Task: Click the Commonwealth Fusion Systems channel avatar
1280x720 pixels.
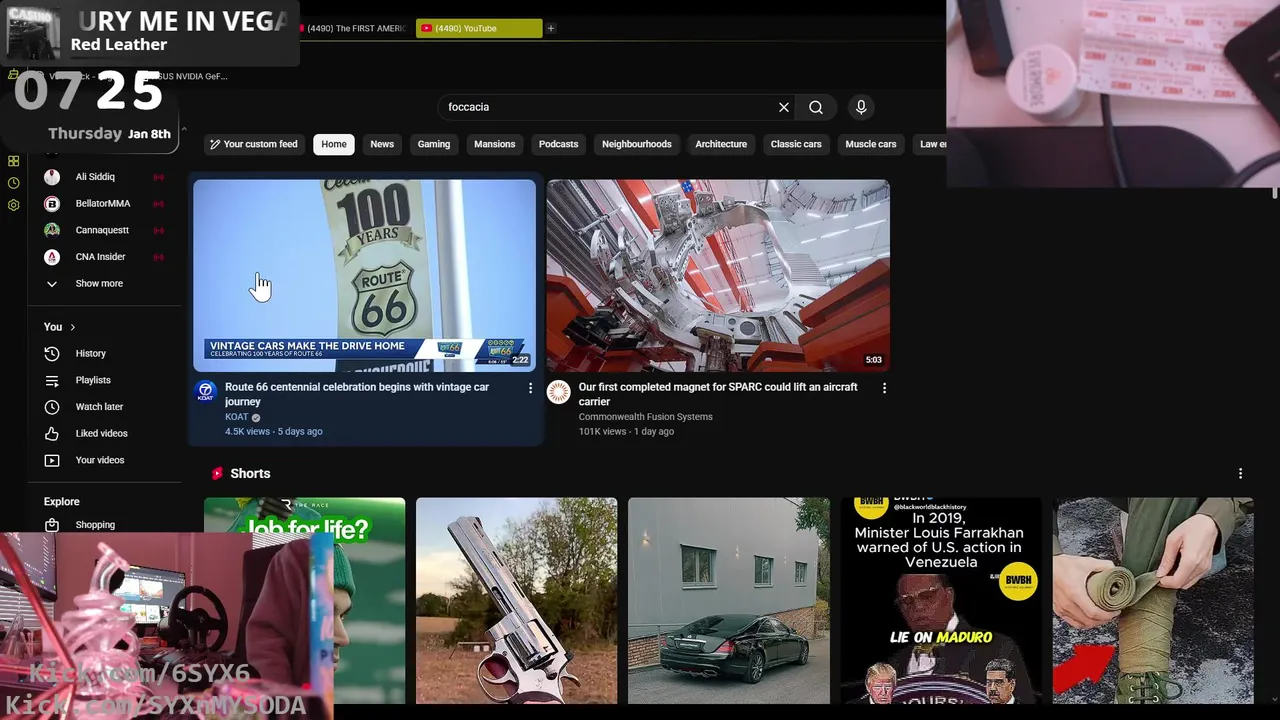Action: click(x=558, y=392)
